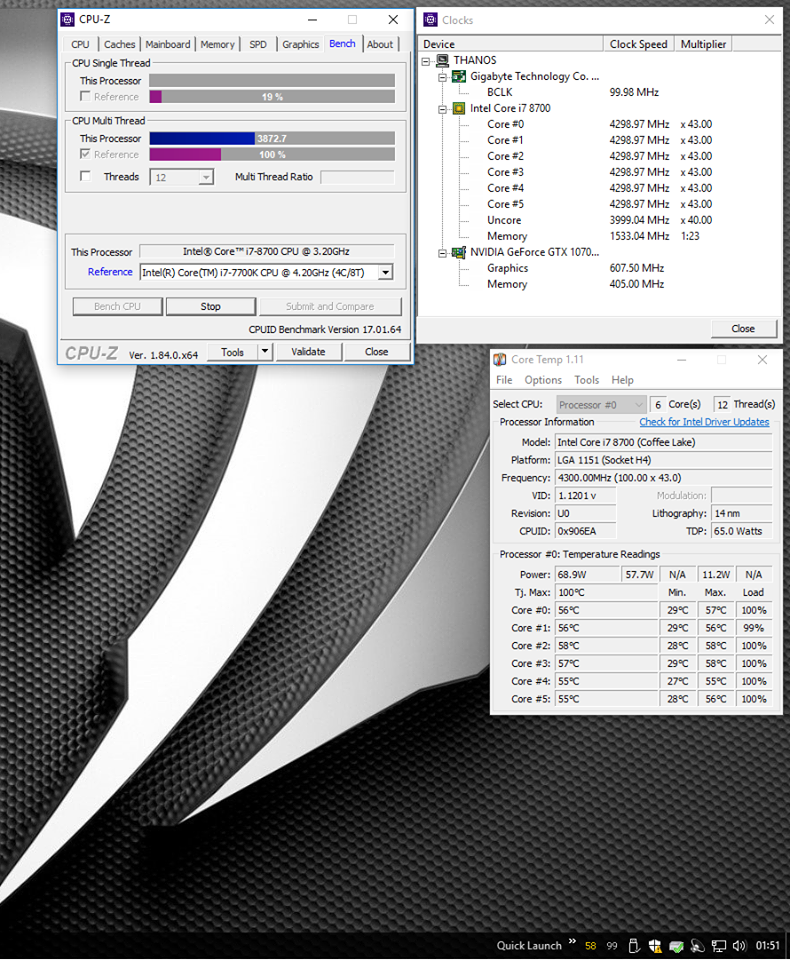Image resolution: width=790 pixels, height=960 pixels.
Task: Open the Help menu in Core Temp
Action: 622,380
